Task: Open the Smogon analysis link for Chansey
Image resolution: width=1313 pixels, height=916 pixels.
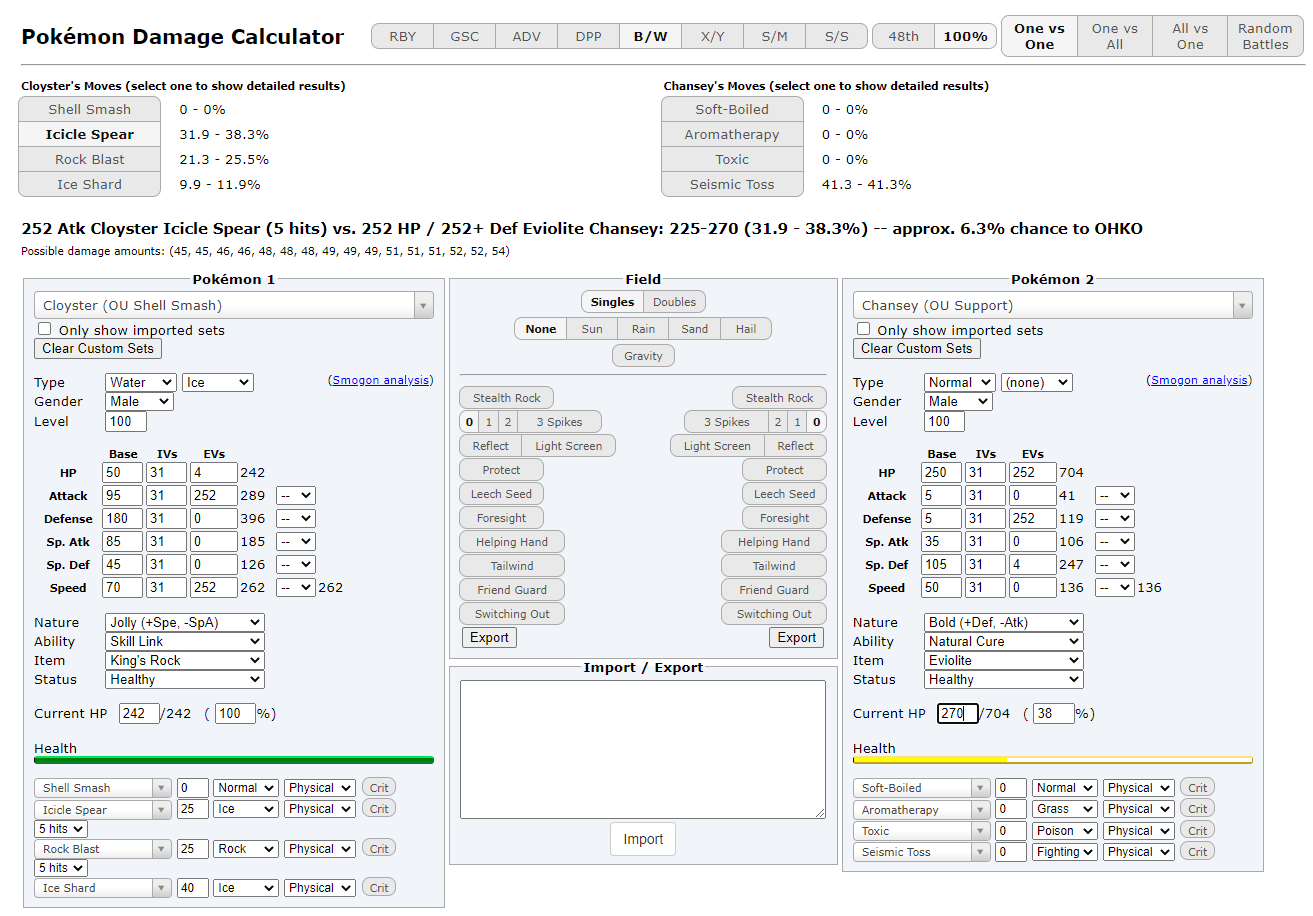Action: tap(1200, 380)
